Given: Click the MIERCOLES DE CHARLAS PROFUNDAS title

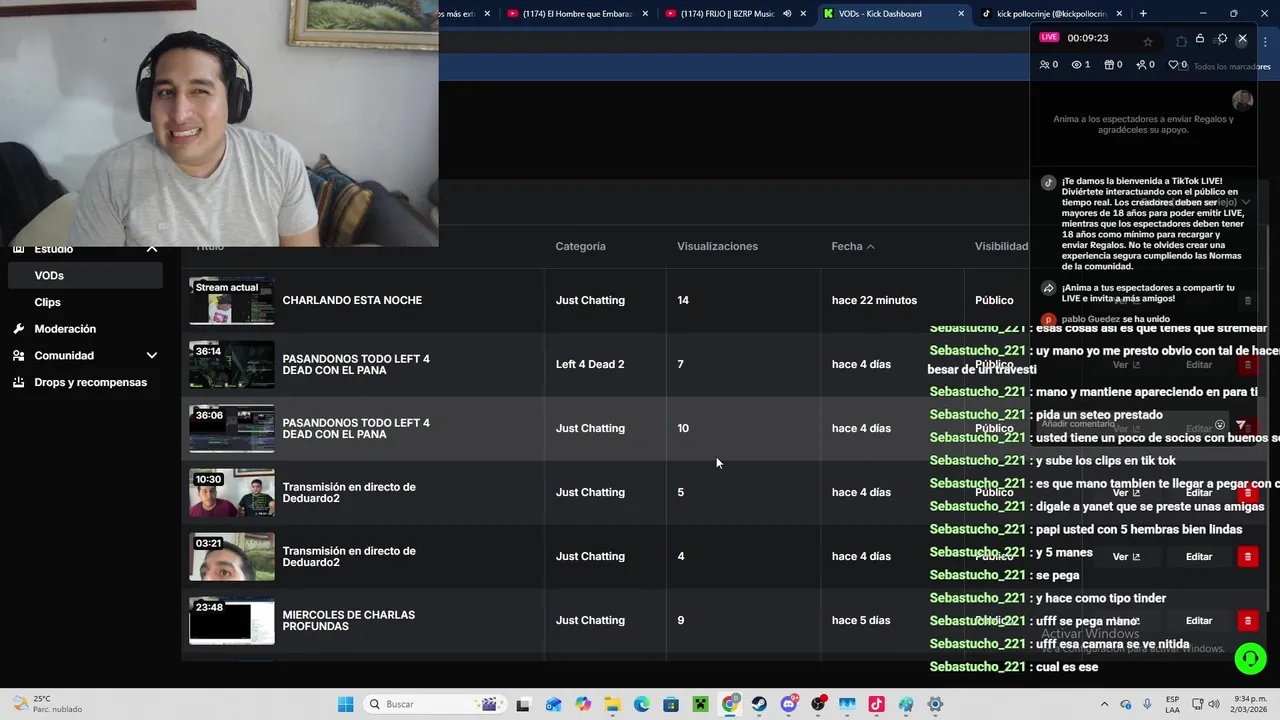Looking at the screenshot, I should click(x=348, y=620).
